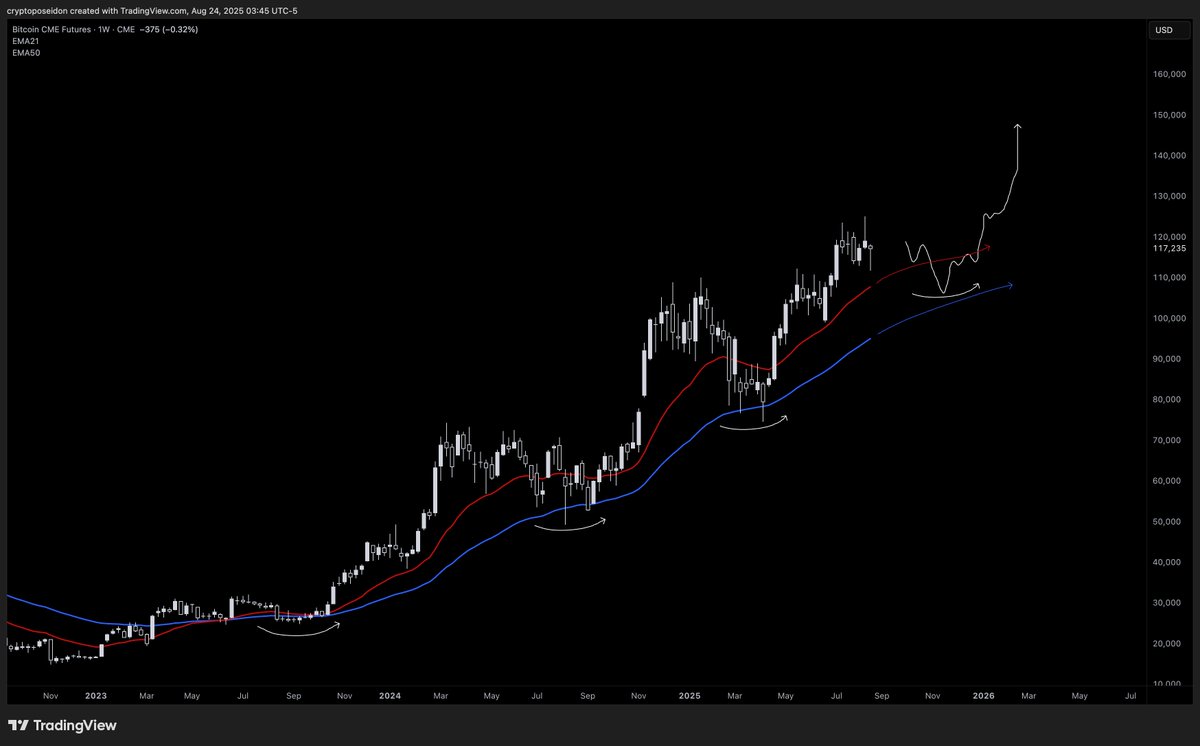
Task: Click the TradingView wordmark at bottom
Action: coord(76,725)
